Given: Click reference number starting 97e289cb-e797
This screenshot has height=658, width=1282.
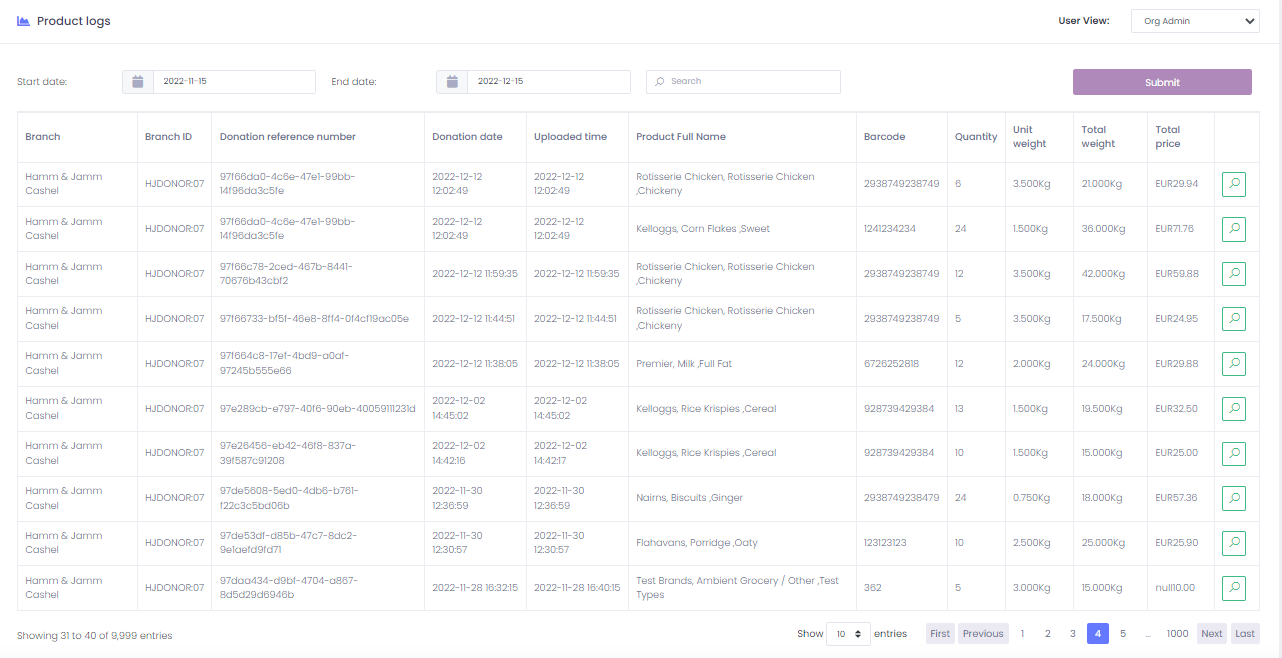Looking at the screenshot, I should coord(317,408).
